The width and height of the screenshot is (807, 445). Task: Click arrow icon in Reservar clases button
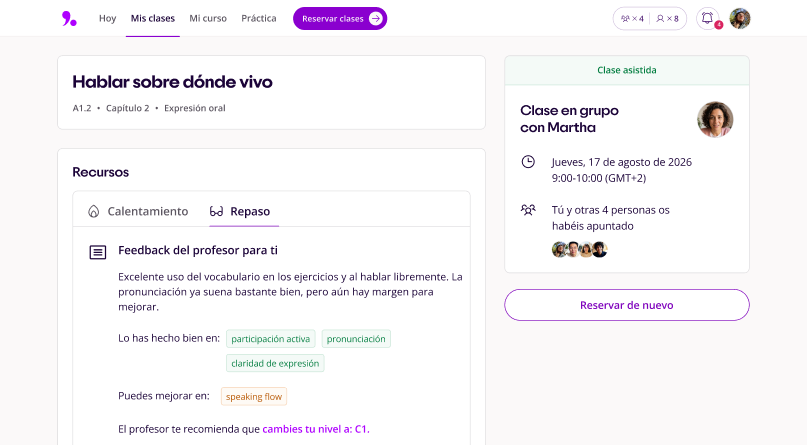click(x=376, y=19)
